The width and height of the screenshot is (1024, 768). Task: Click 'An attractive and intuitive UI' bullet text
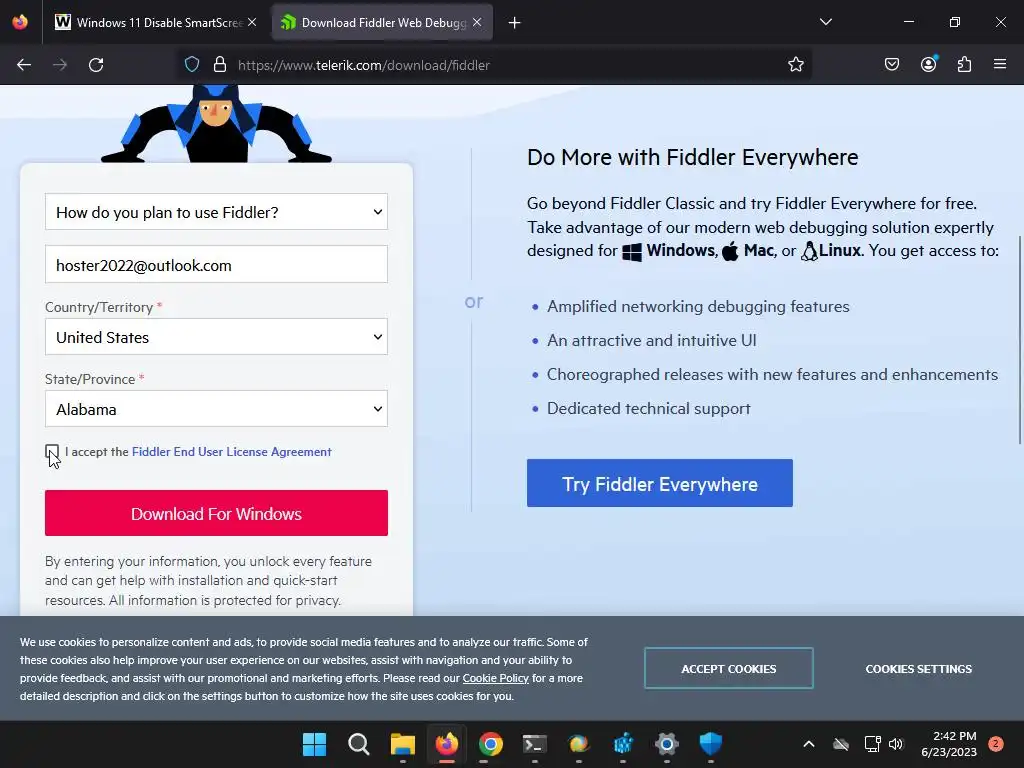coord(652,340)
